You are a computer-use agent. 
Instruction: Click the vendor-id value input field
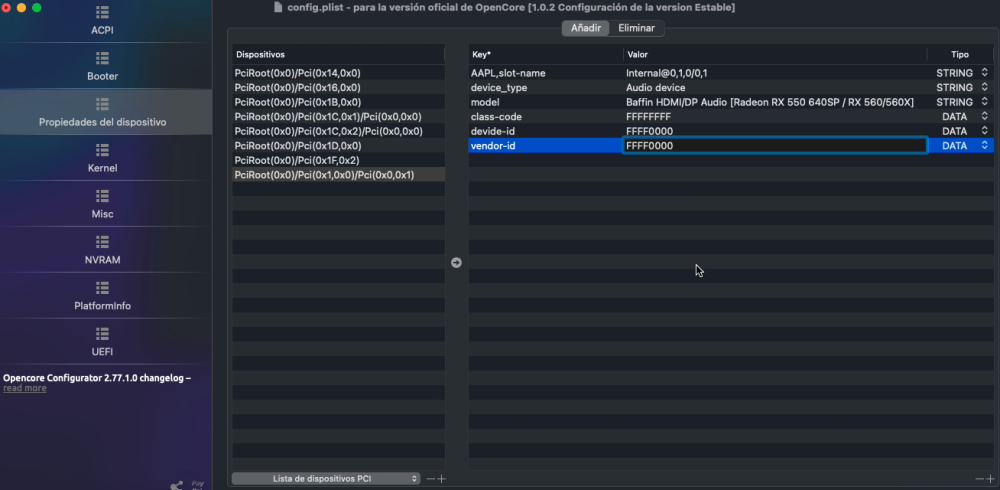[x=775, y=145]
